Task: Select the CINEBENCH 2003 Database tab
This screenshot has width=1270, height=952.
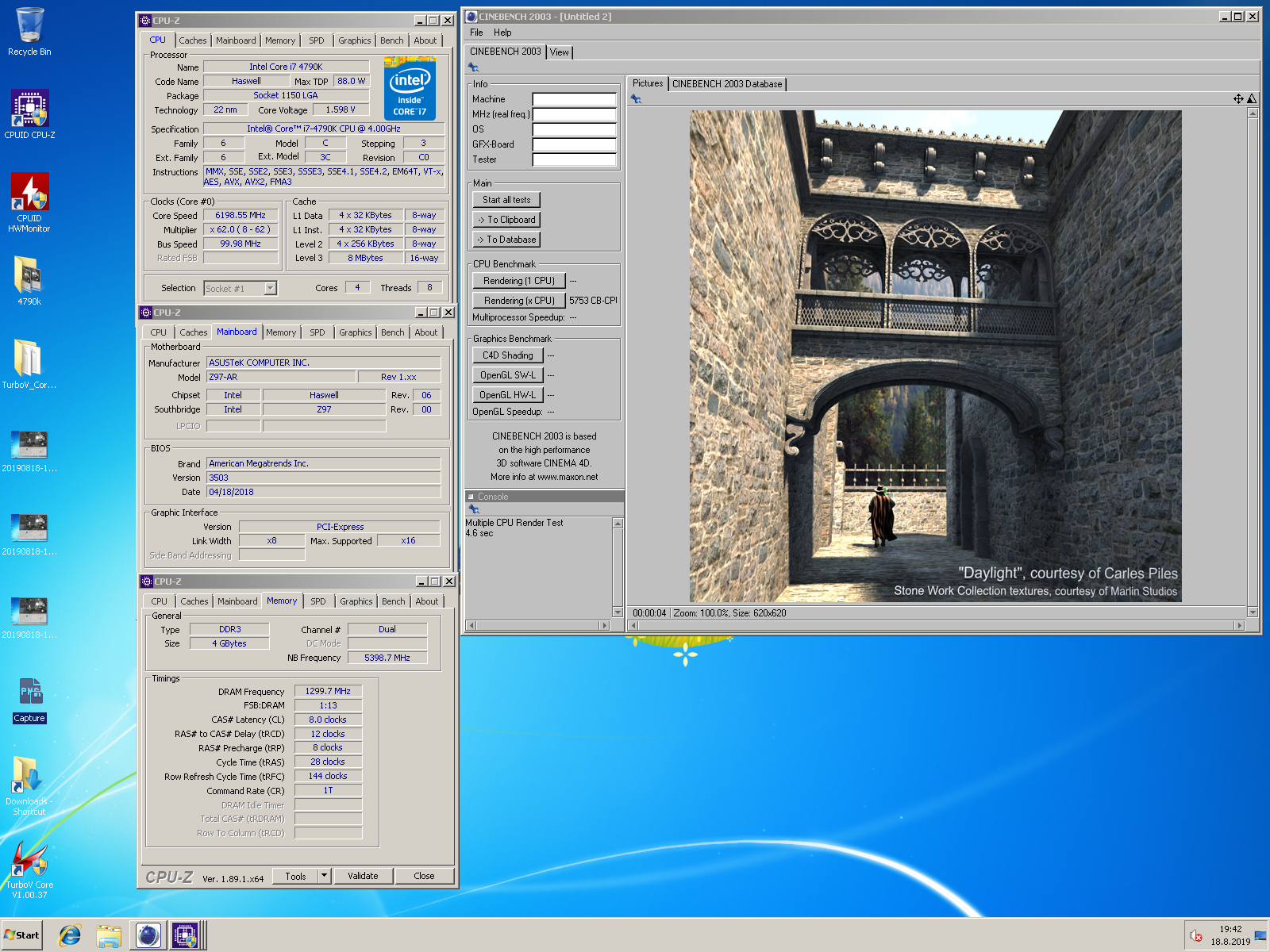Action: coord(727,84)
